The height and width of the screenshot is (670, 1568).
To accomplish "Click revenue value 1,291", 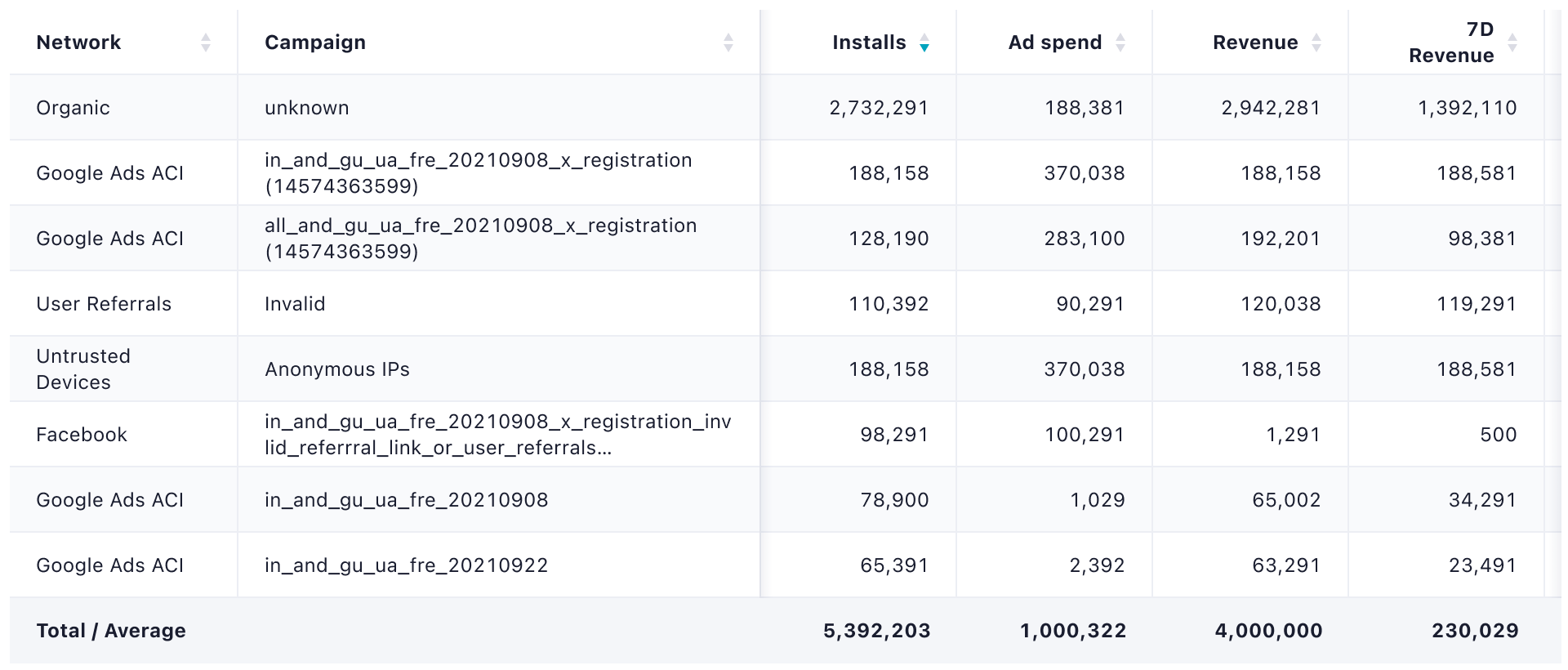I will [1293, 435].
